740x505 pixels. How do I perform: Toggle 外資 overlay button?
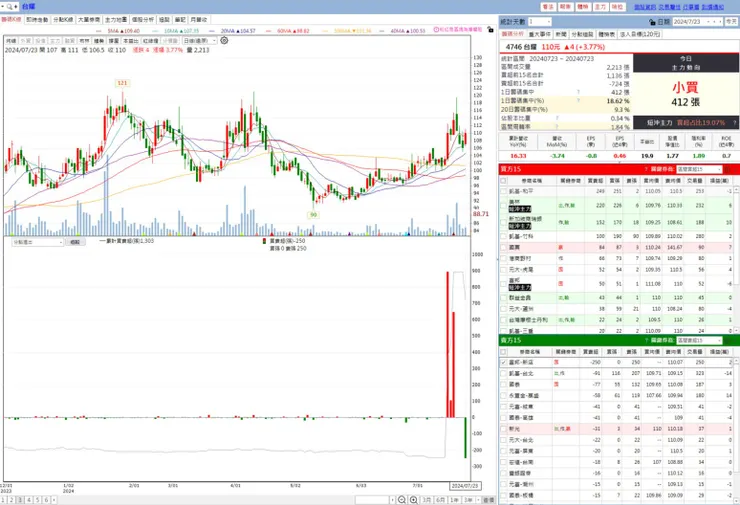pyautogui.click(x=25, y=41)
